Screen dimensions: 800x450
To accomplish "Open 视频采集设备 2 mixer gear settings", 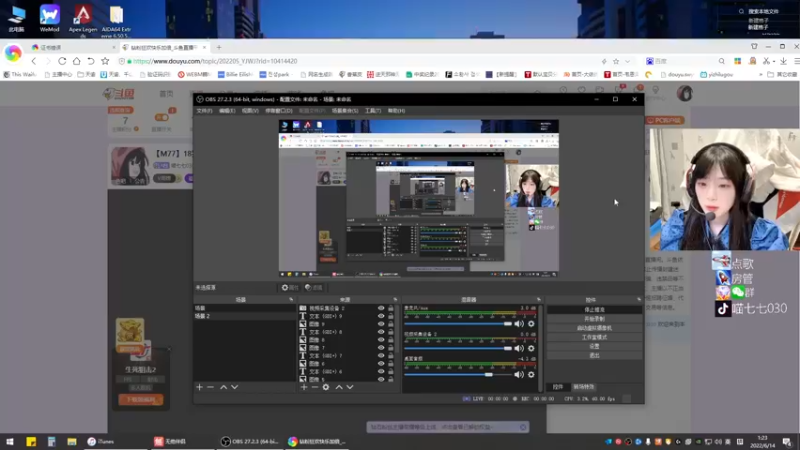I will click(x=531, y=348).
